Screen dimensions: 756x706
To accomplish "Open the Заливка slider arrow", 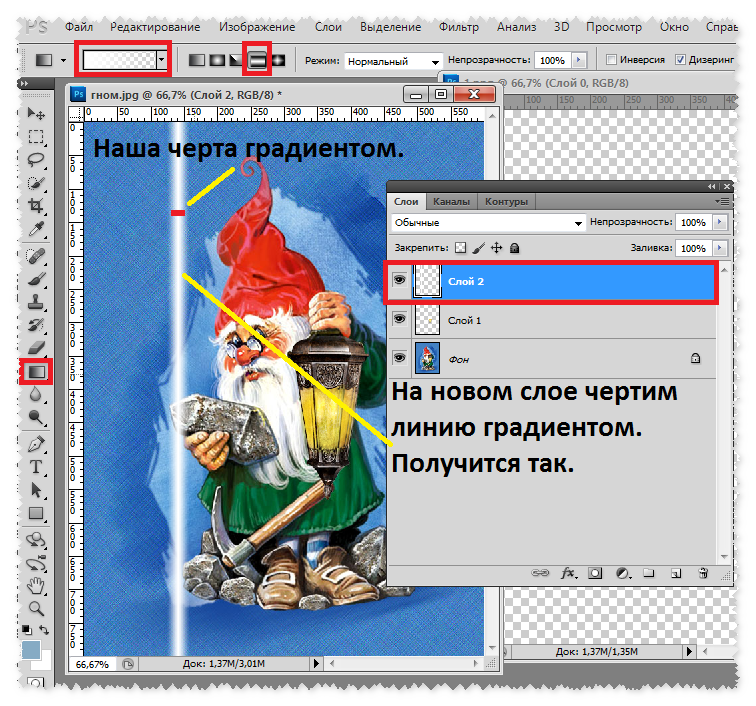I will [x=720, y=248].
